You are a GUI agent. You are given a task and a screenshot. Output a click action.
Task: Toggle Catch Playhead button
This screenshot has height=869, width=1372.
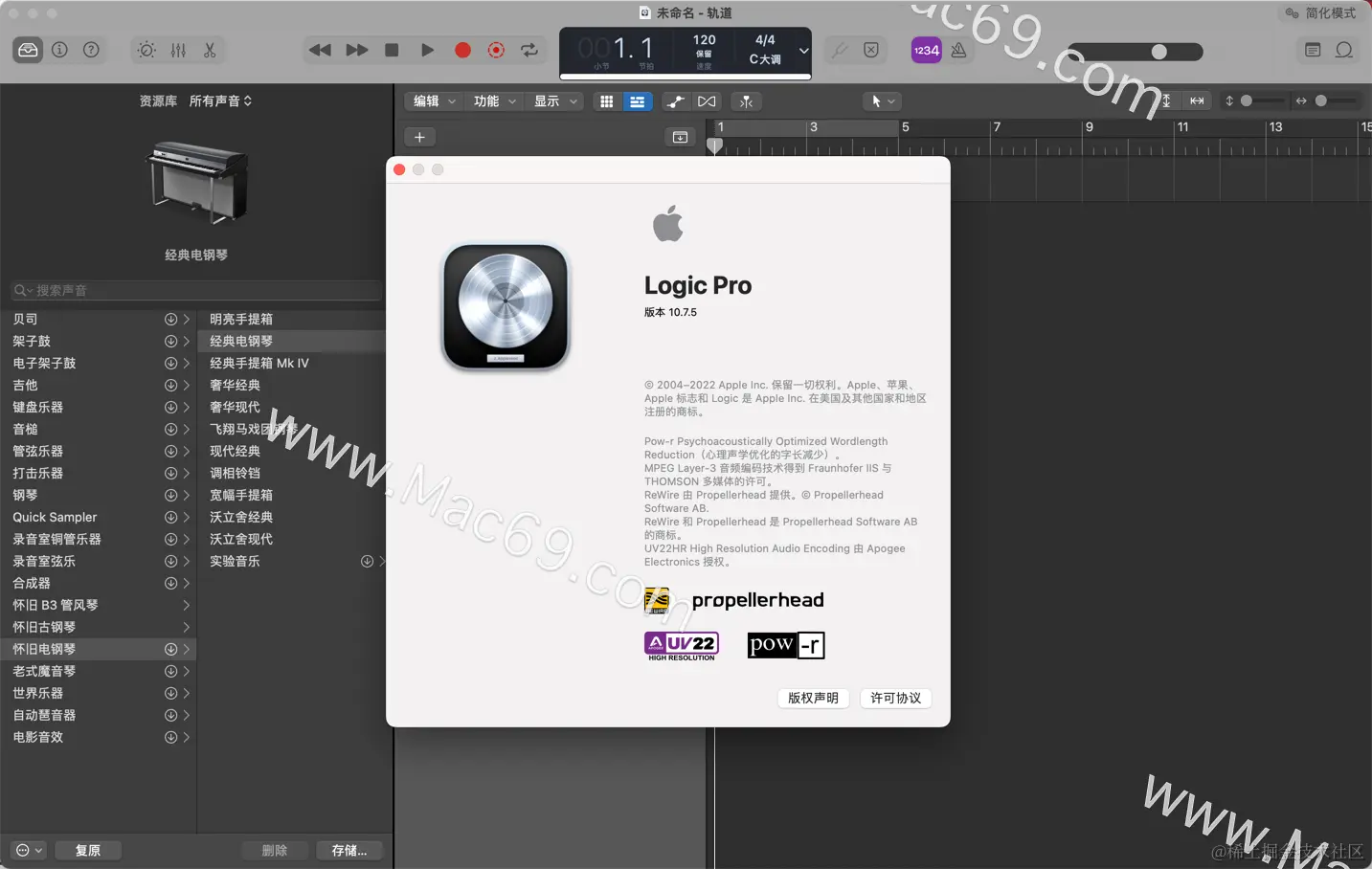[747, 101]
